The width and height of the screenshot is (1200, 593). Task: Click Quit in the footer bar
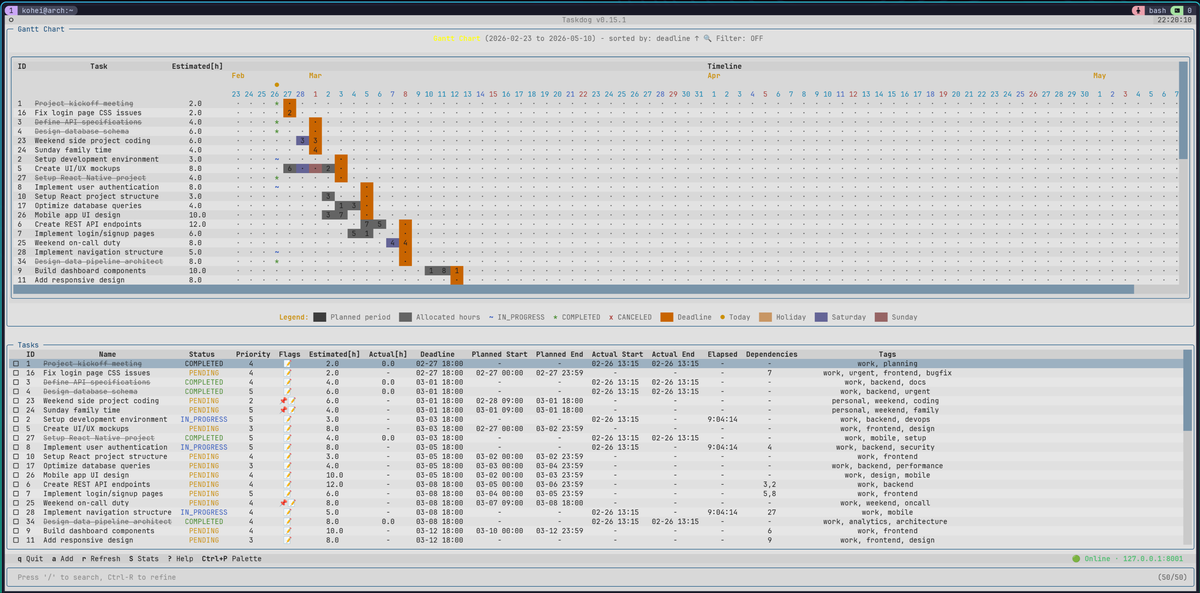31,559
